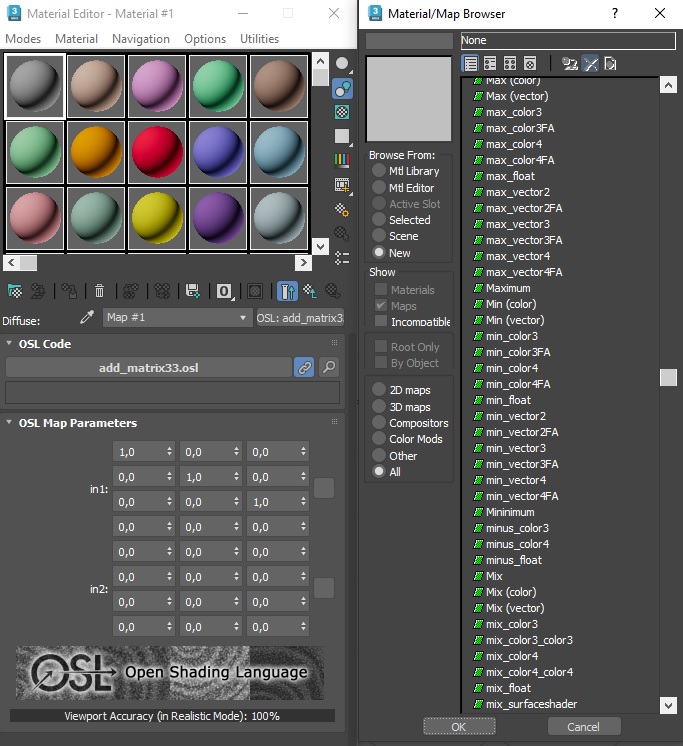
Task: Select Browse From Selected radio button
Action: tap(379, 219)
